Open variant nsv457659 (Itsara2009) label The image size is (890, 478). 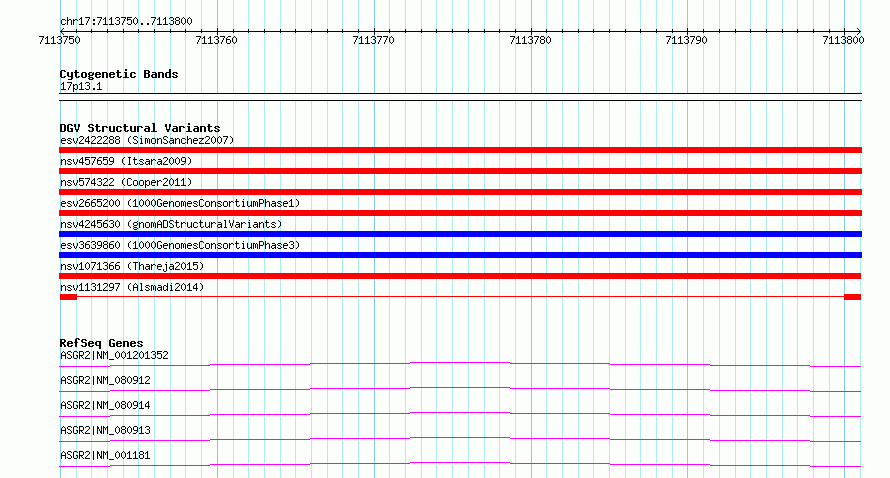126,161
